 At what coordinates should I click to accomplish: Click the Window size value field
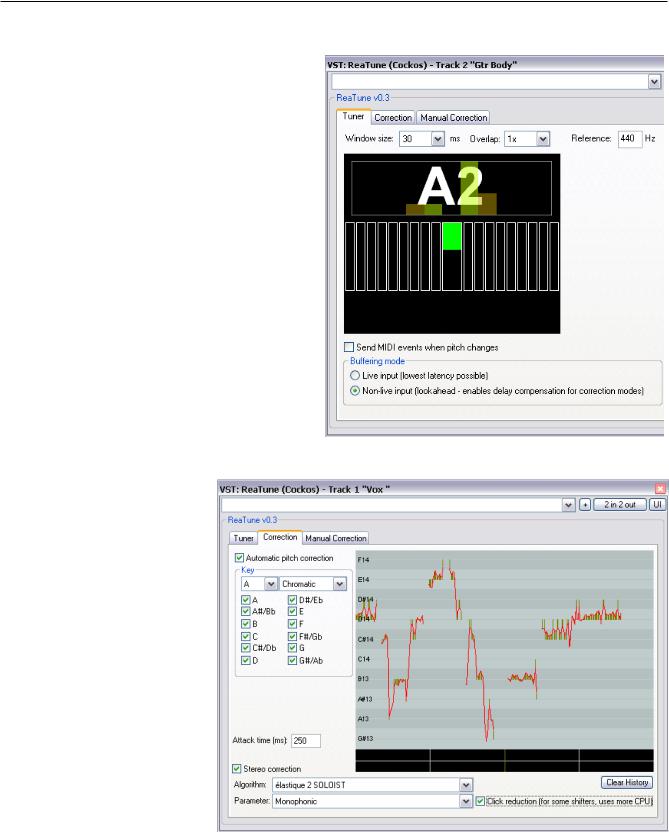(415, 139)
